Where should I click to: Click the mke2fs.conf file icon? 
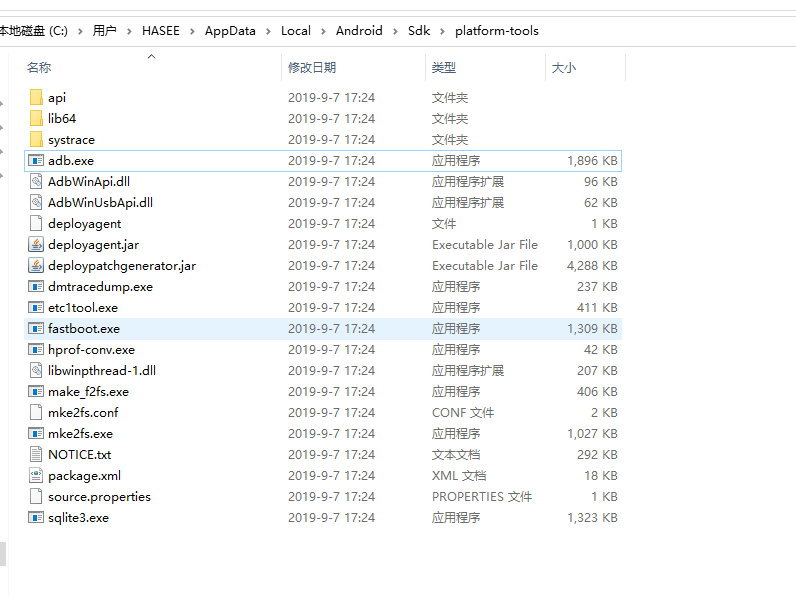pyautogui.click(x=36, y=413)
